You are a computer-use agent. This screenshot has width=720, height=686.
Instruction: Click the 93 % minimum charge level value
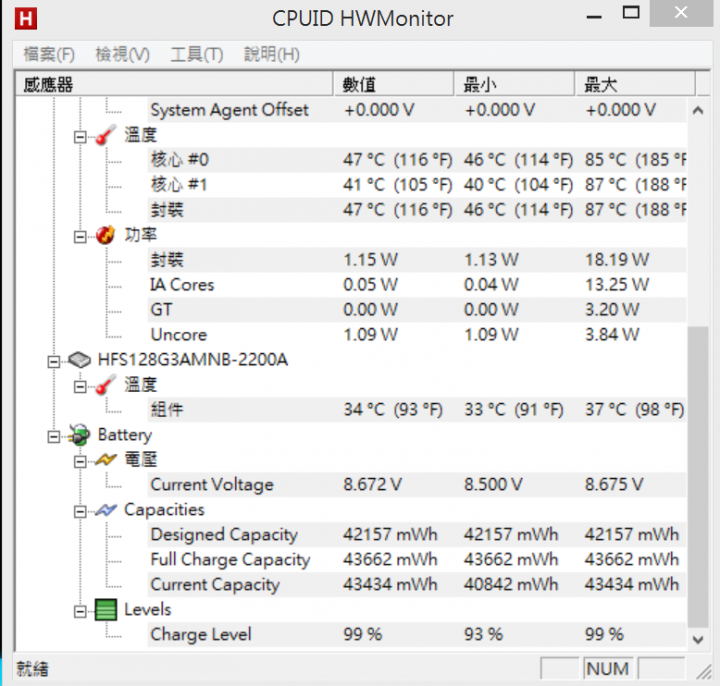tap(484, 635)
